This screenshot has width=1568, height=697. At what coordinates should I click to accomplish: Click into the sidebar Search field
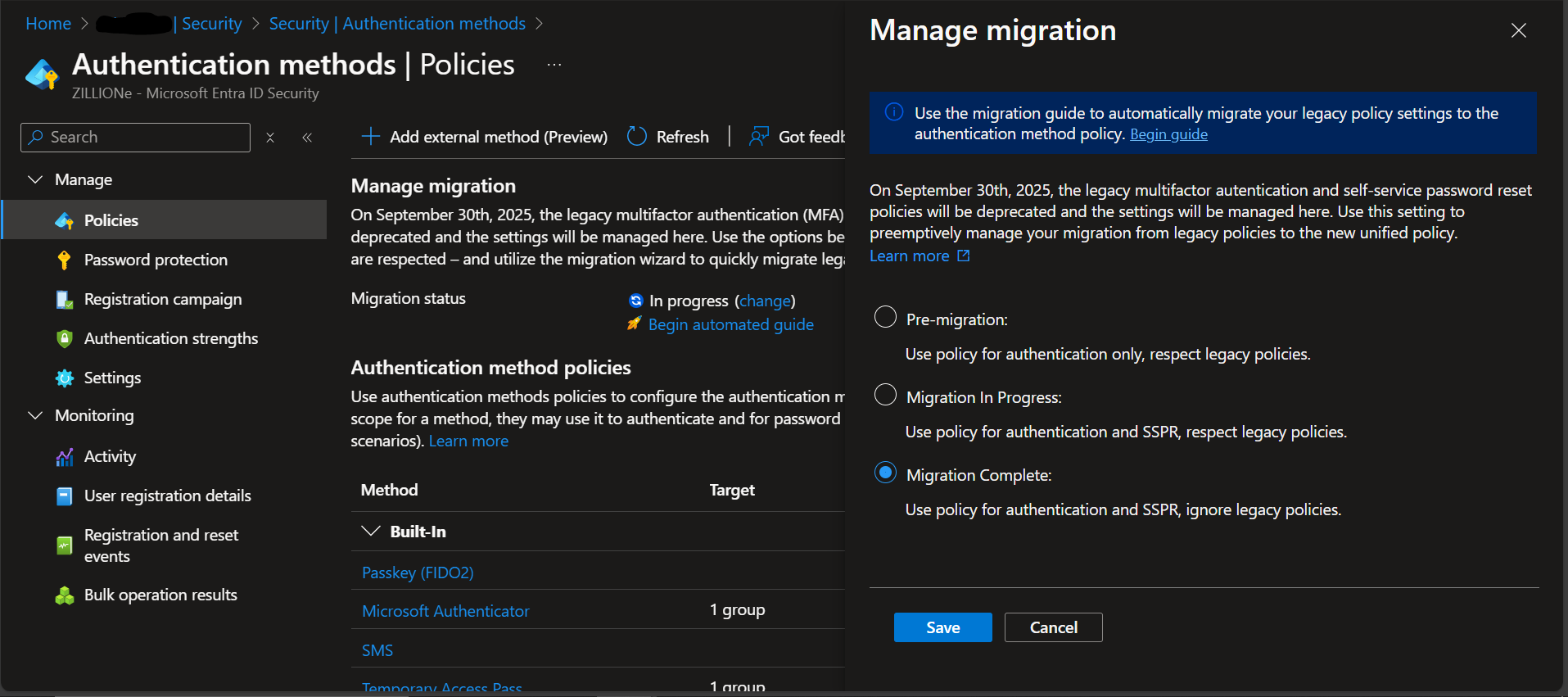point(135,138)
